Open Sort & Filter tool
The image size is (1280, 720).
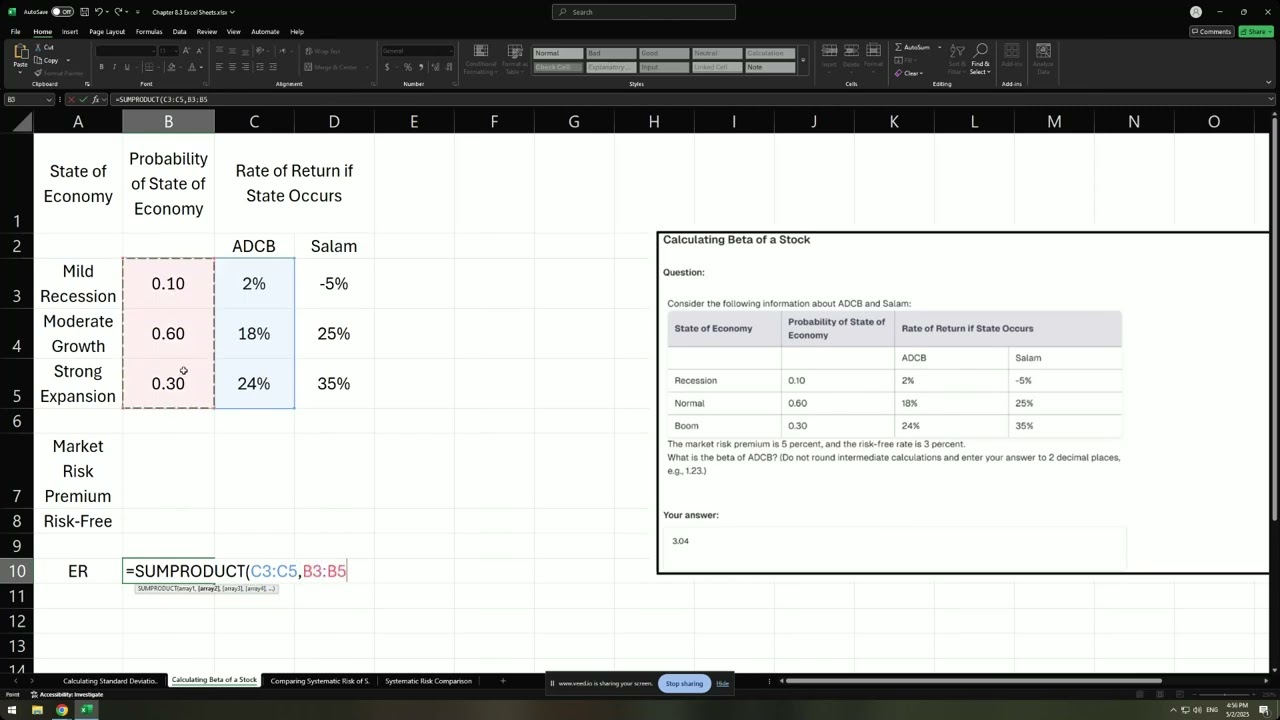tap(957, 59)
